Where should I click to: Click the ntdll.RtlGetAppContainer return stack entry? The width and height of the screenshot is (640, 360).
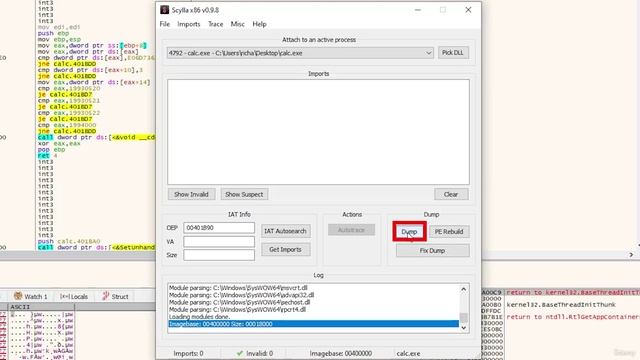pyautogui.click(x=573, y=317)
